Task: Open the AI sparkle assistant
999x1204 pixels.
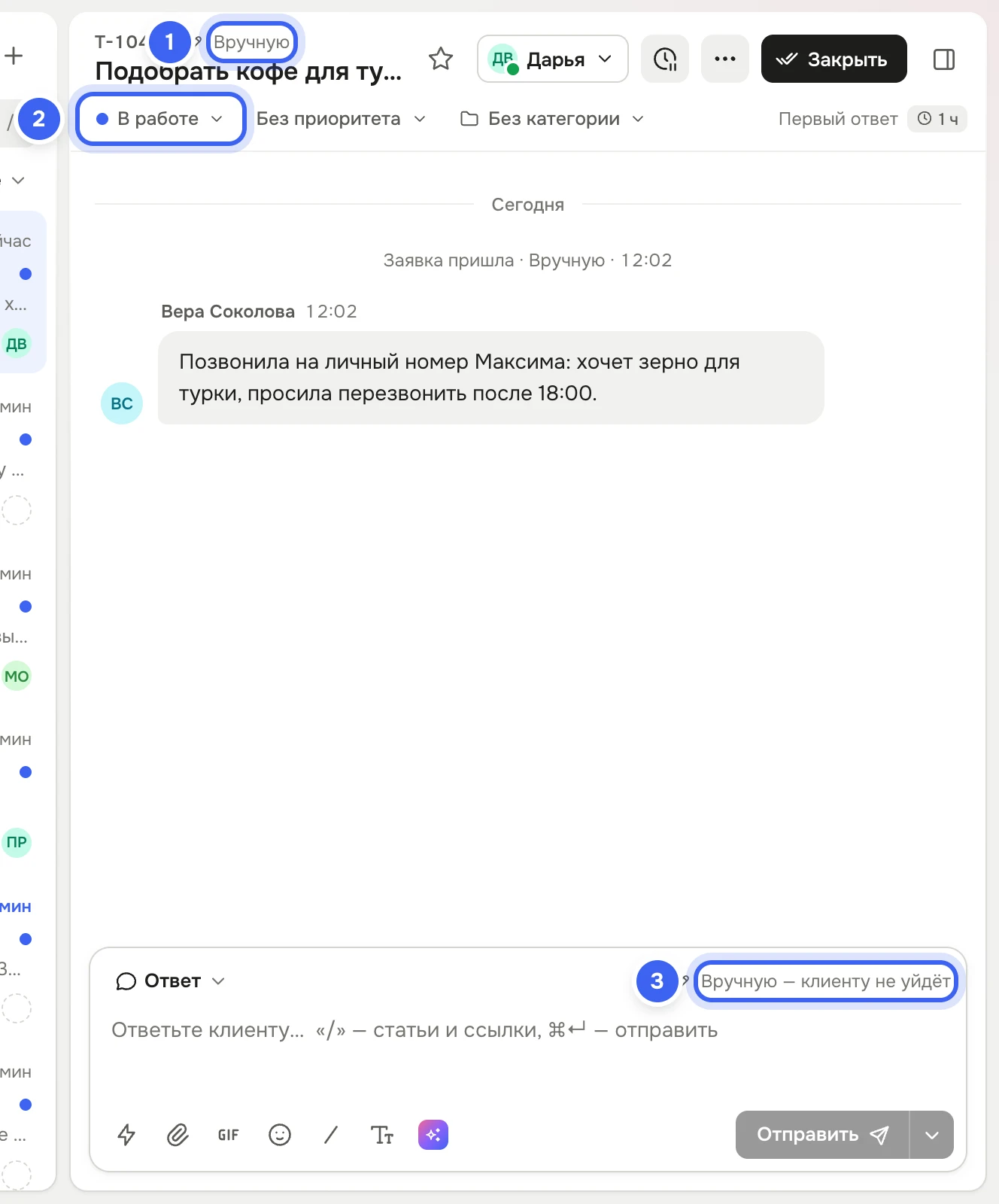Action: 433,1135
